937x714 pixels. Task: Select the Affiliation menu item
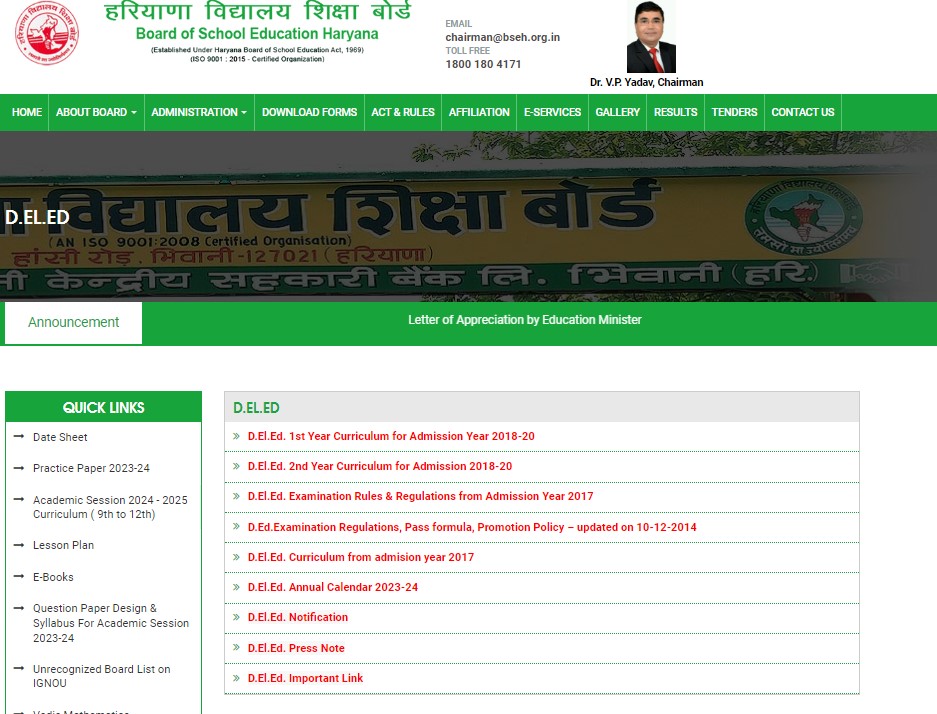[x=479, y=112]
